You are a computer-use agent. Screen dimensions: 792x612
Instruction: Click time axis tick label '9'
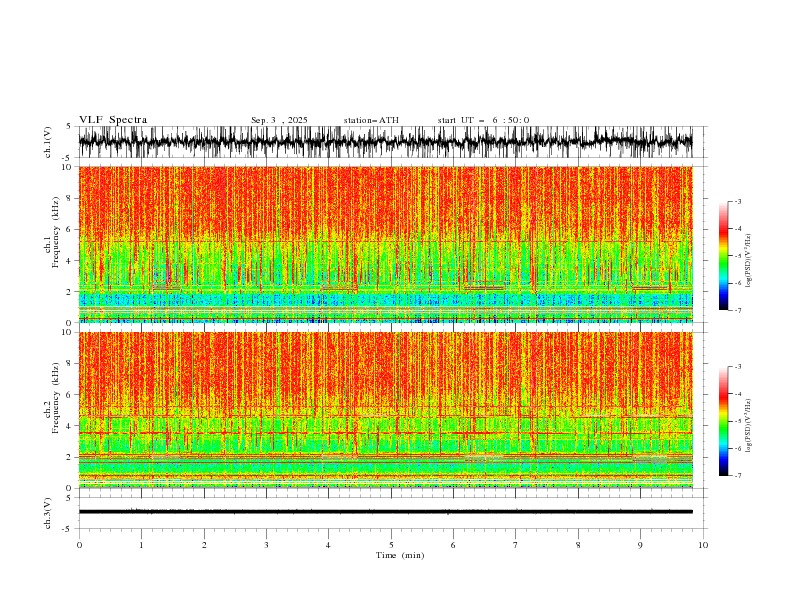click(640, 545)
